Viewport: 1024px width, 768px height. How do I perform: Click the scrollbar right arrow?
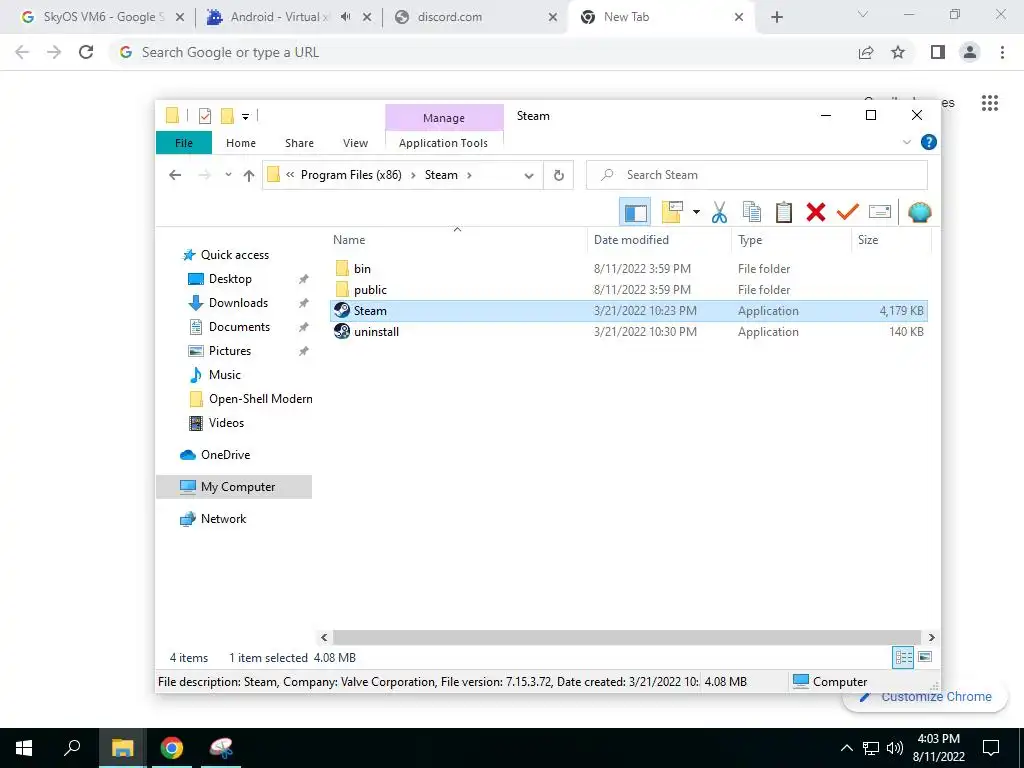pyautogui.click(x=932, y=637)
